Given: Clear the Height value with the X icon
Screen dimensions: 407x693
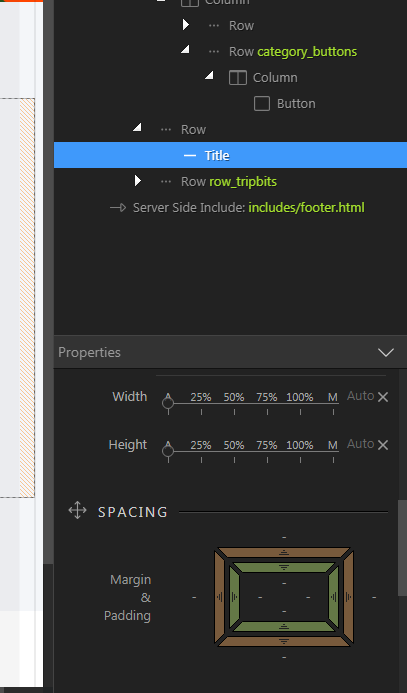Looking at the screenshot, I should coord(383,445).
